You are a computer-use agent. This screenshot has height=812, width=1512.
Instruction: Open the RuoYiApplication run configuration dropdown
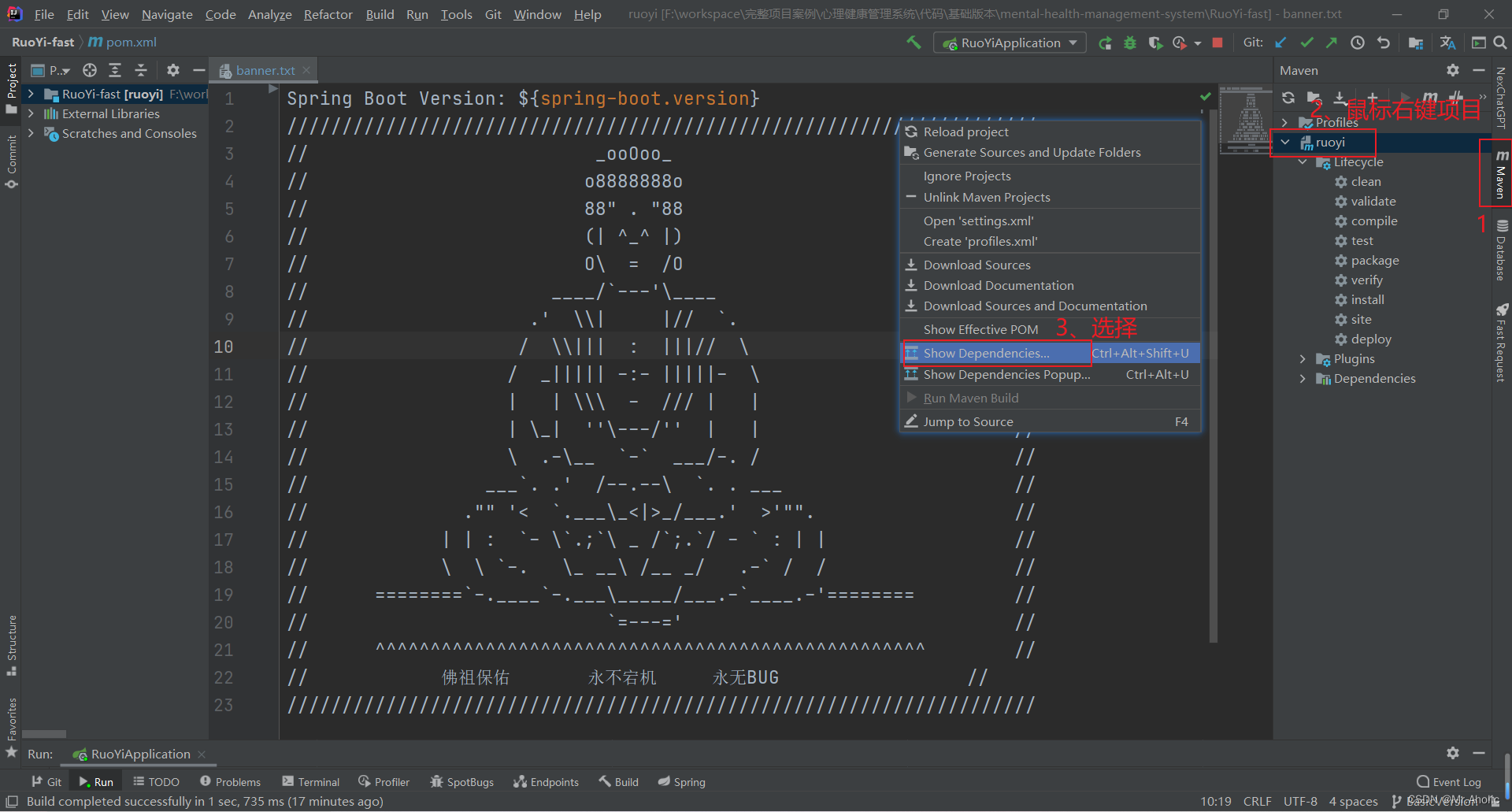click(1010, 43)
